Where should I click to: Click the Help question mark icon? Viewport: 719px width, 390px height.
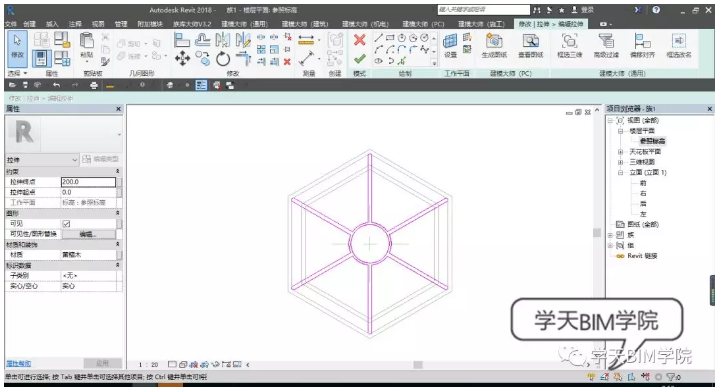point(656,10)
